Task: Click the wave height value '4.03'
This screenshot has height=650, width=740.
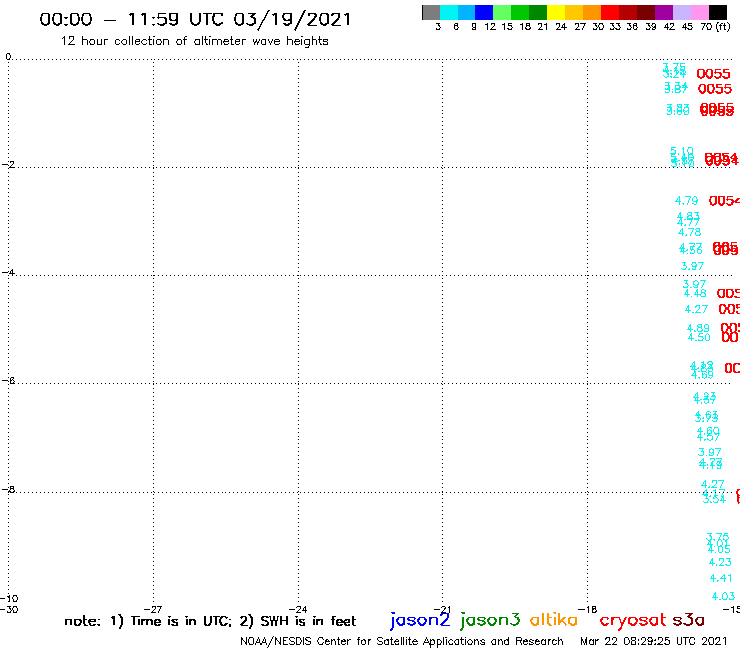Action: 723,596
